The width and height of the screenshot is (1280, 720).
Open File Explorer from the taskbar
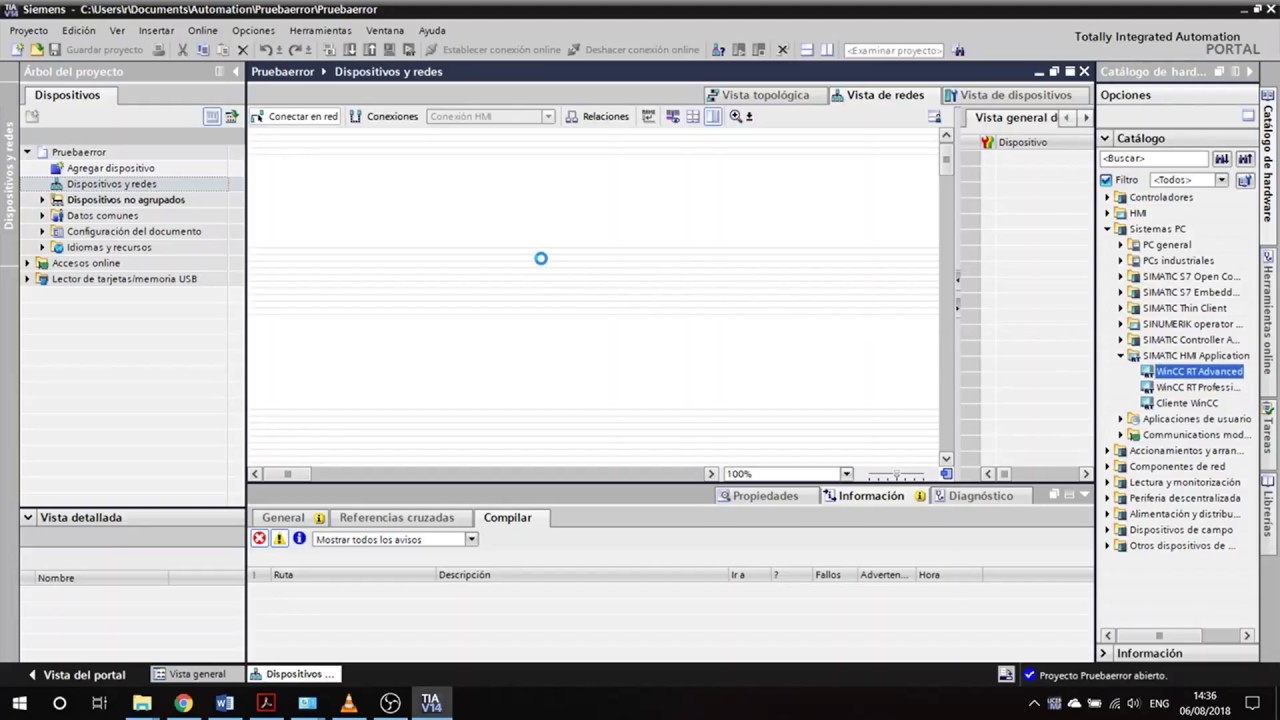pyautogui.click(x=142, y=703)
